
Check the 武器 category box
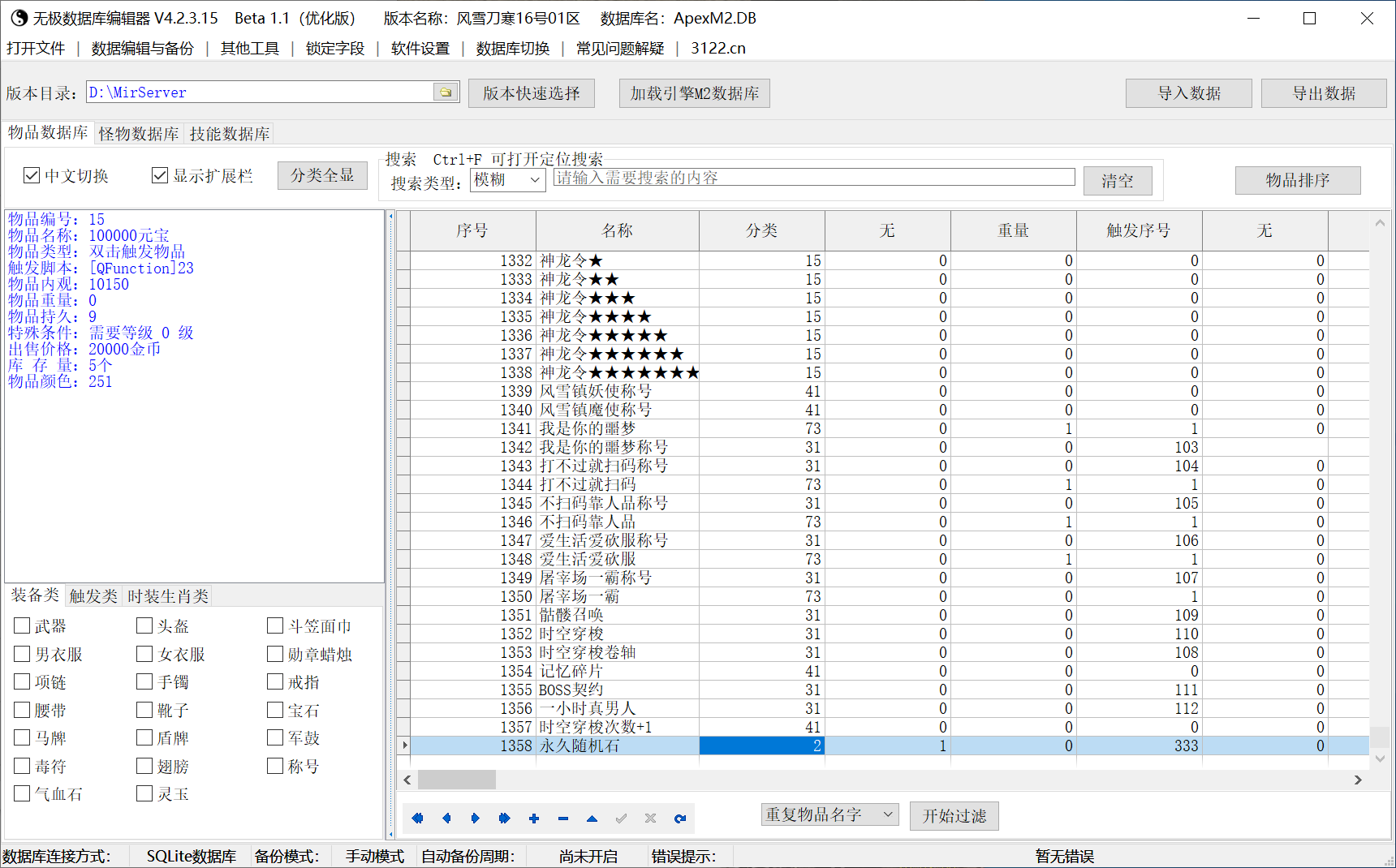click(22, 625)
